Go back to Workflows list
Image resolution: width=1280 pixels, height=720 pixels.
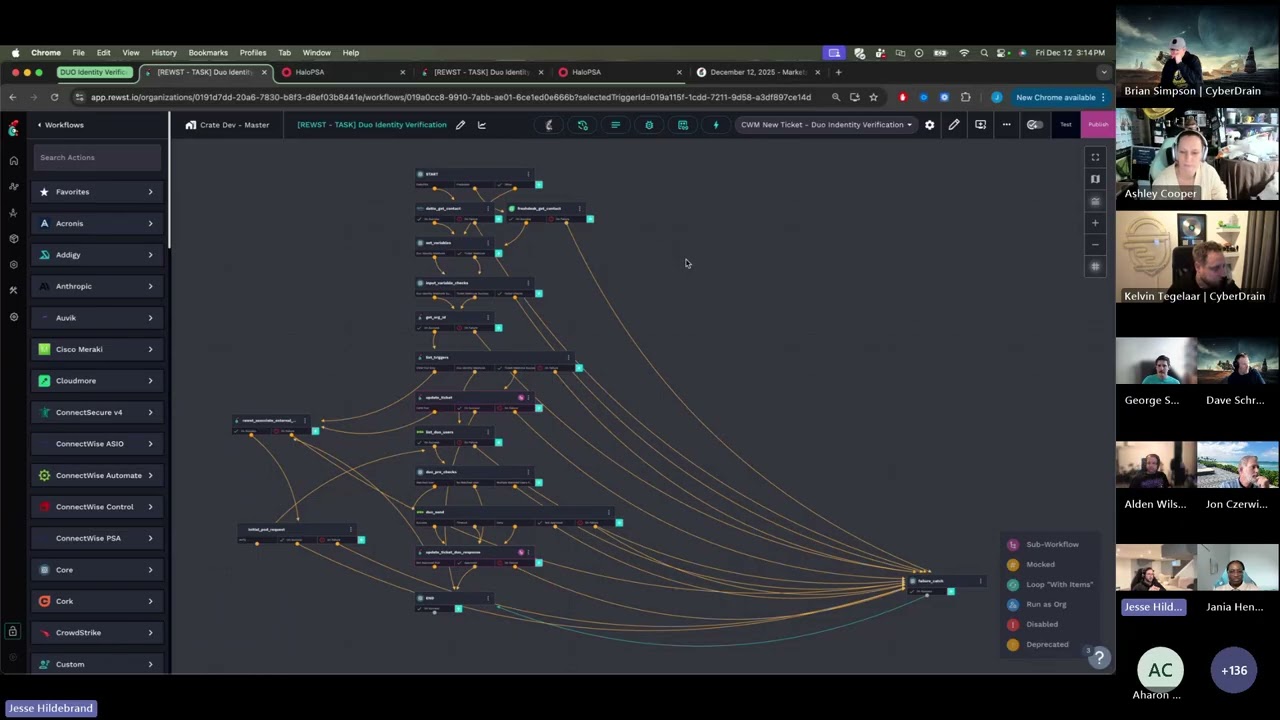(x=60, y=125)
